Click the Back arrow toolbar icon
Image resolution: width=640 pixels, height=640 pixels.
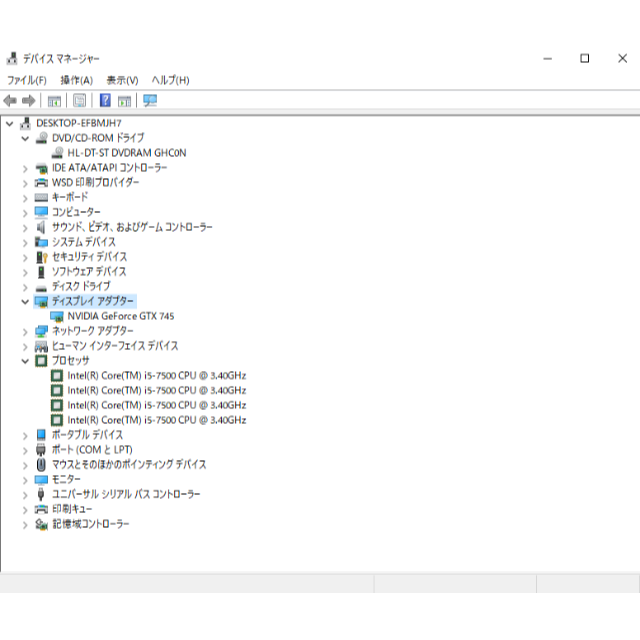tap(10, 100)
